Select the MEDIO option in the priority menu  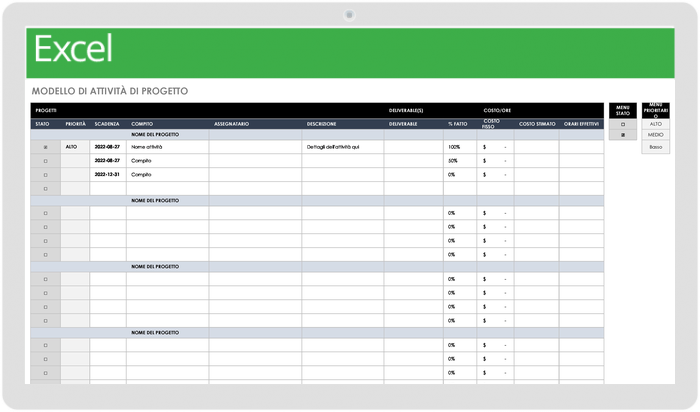coord(655,135)
